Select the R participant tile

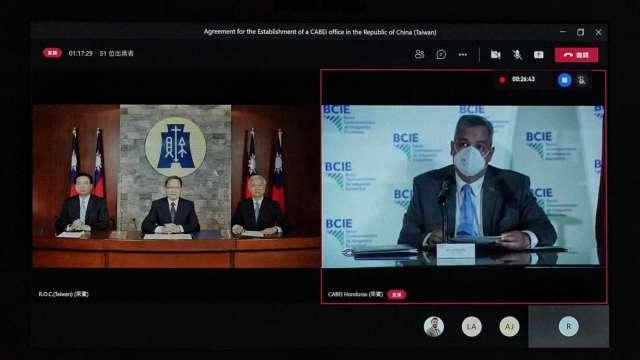[569, 327]
